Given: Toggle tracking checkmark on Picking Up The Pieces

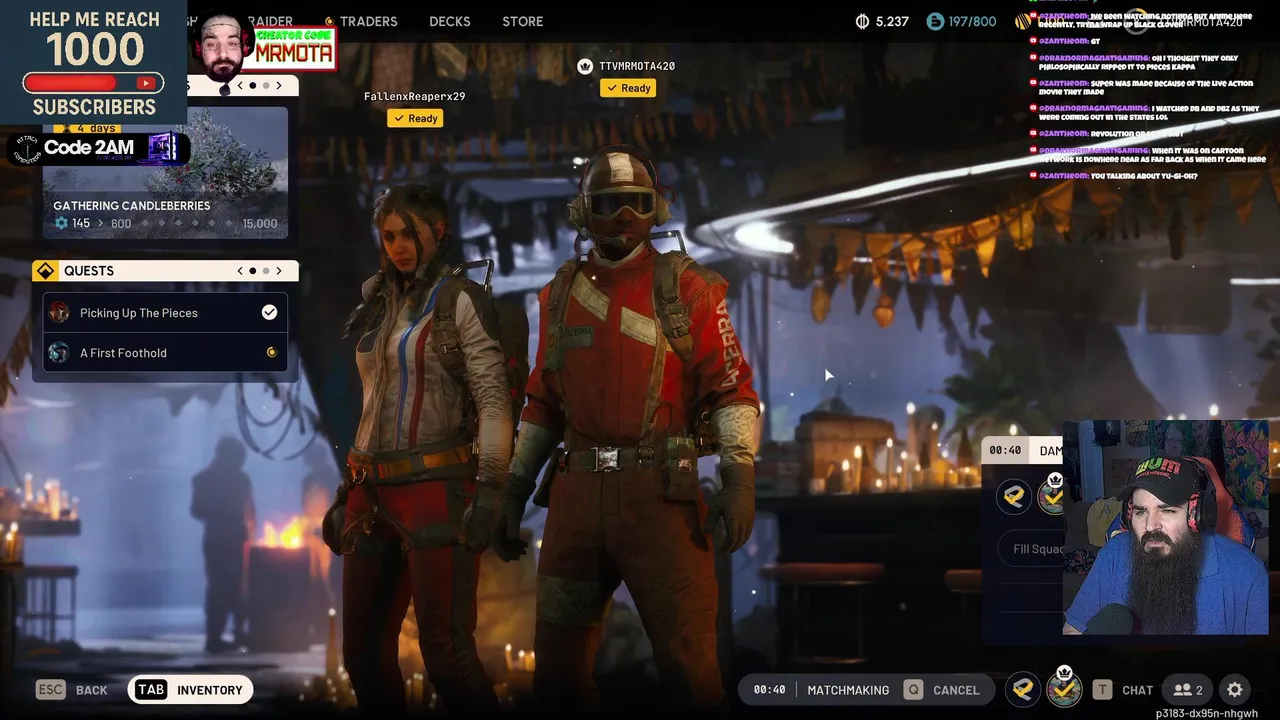Looking at the screenshot, I should (269, 313).
